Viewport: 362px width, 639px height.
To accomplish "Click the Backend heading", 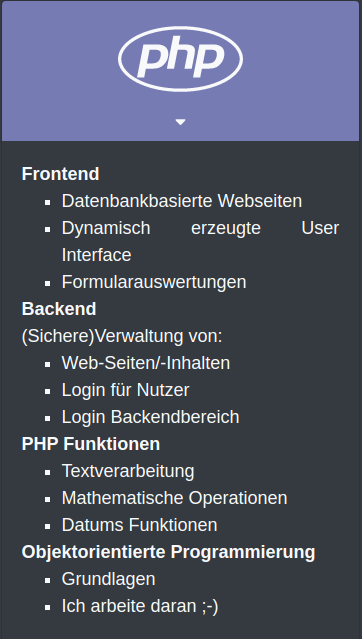I will point(59,309).
